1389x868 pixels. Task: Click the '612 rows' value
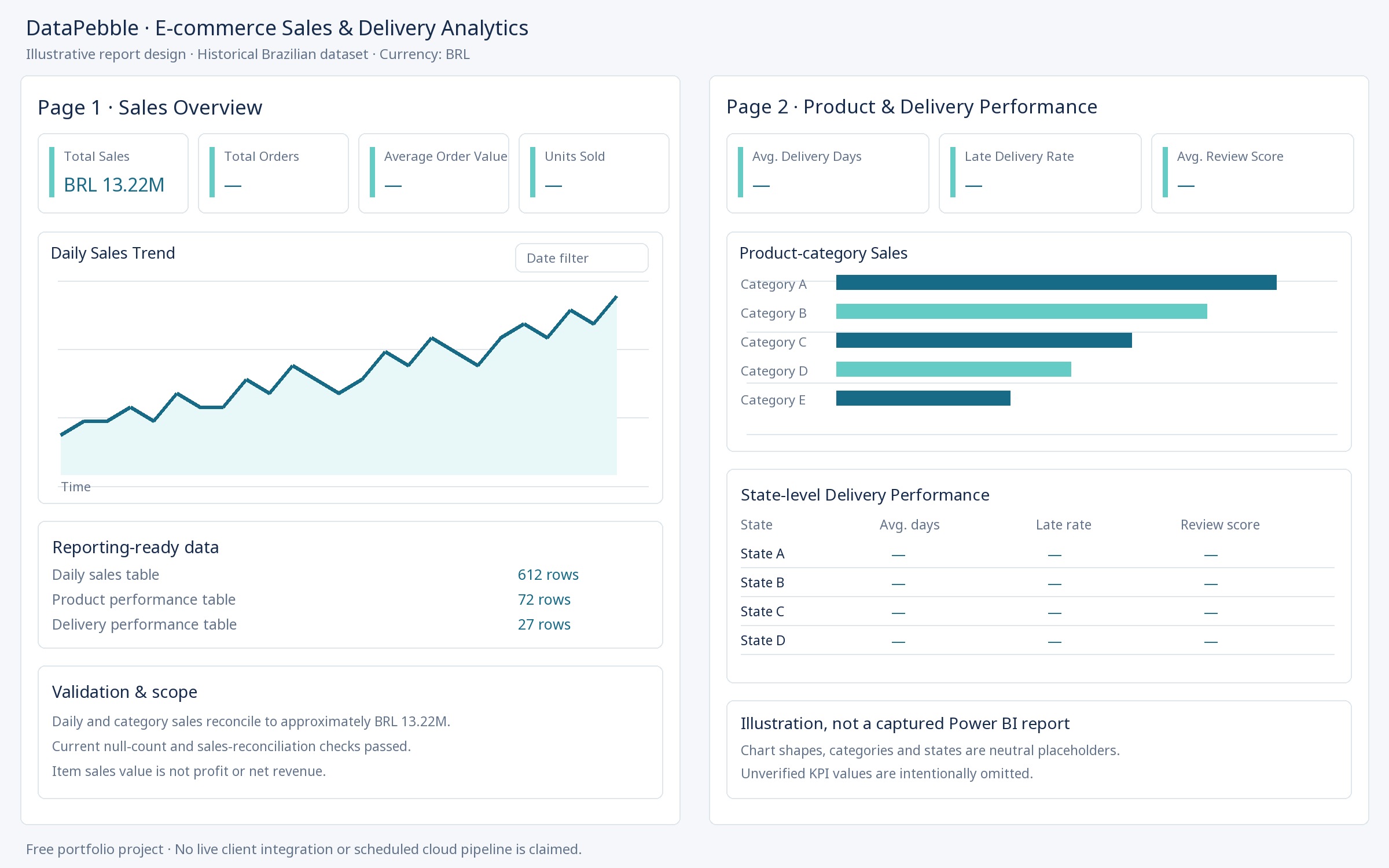click(x=548, y=575)
